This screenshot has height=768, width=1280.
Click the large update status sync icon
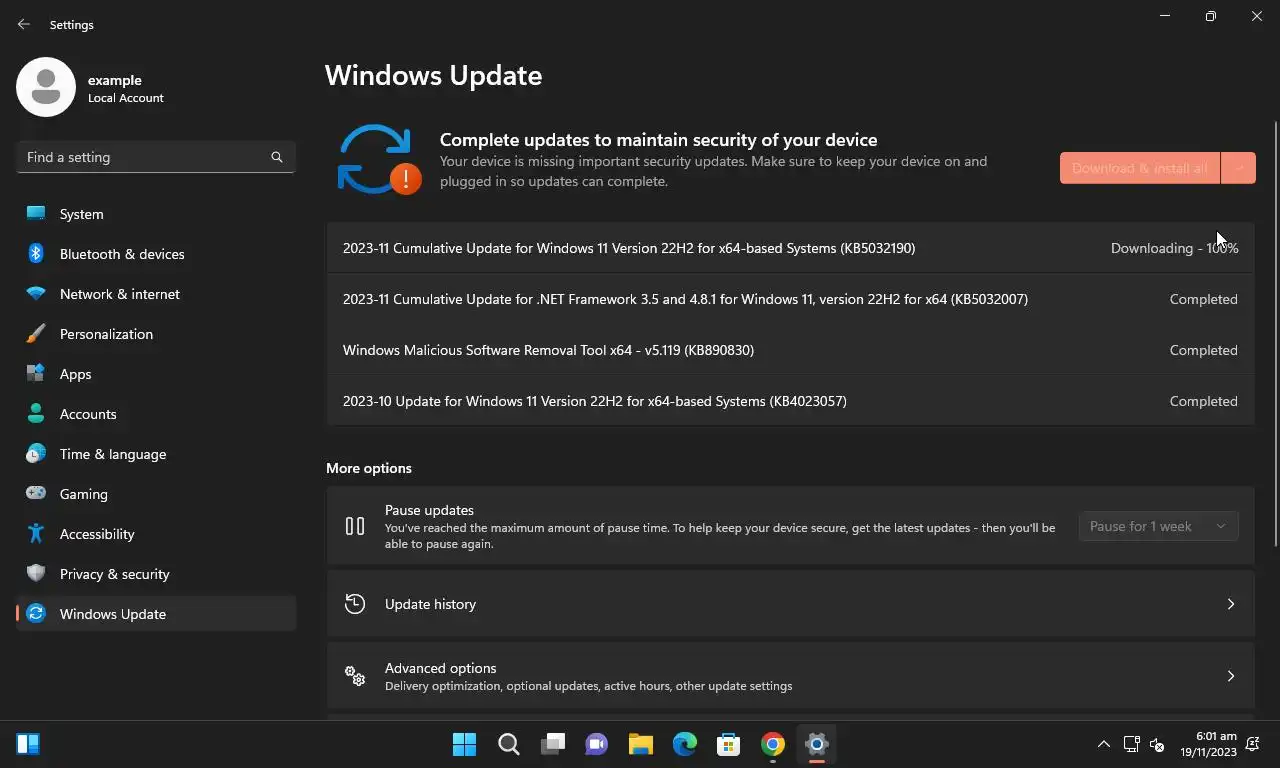379,160
